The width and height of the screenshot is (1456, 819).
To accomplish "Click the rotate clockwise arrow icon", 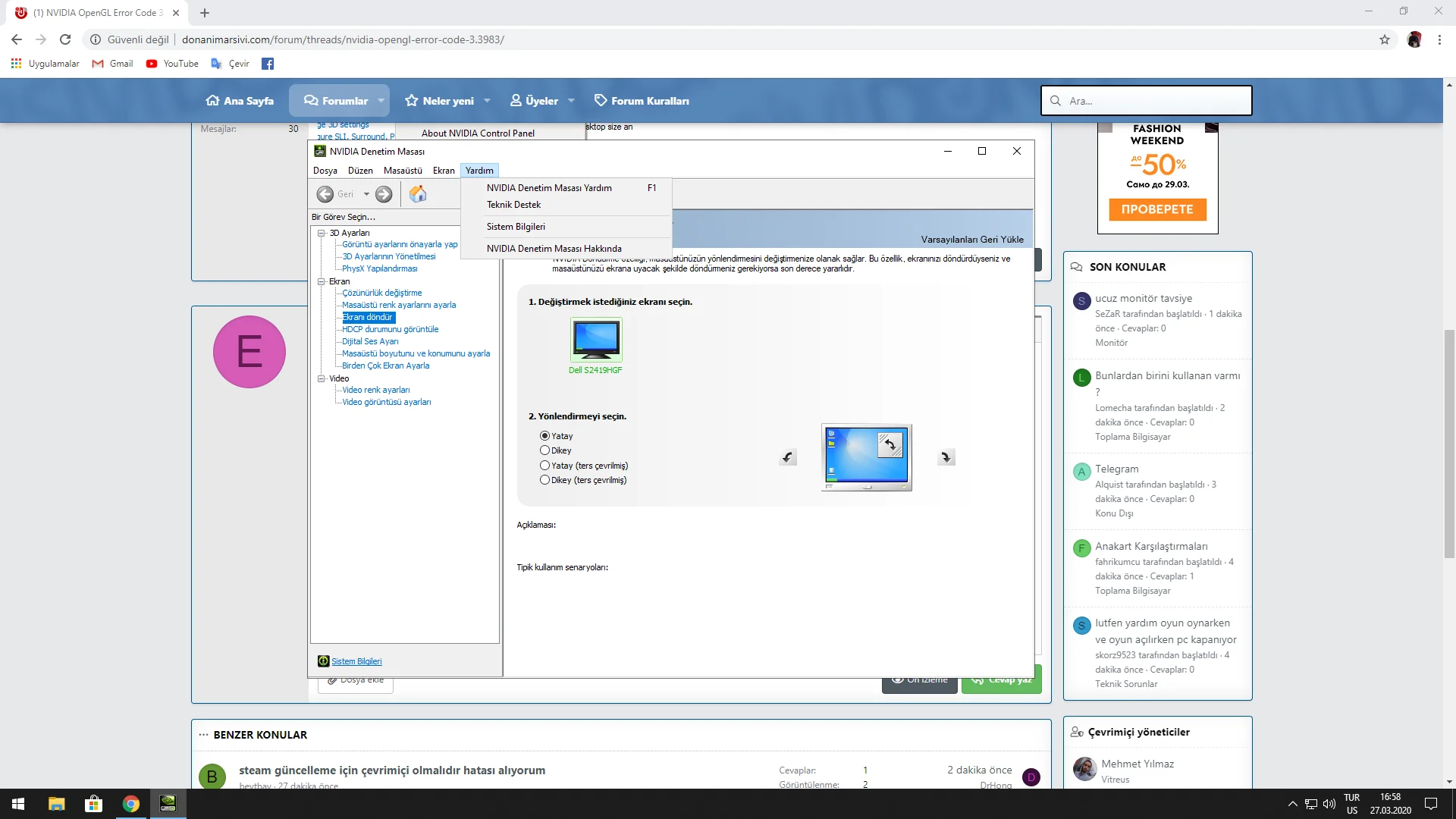I will click(x=946, y=457).
